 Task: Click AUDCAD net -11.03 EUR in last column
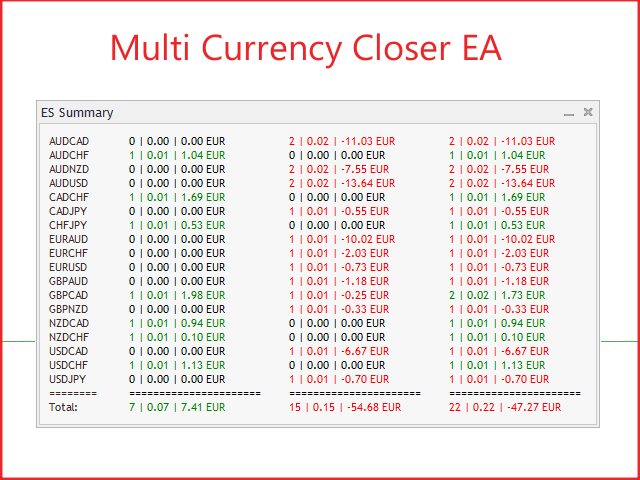(528, 141)
